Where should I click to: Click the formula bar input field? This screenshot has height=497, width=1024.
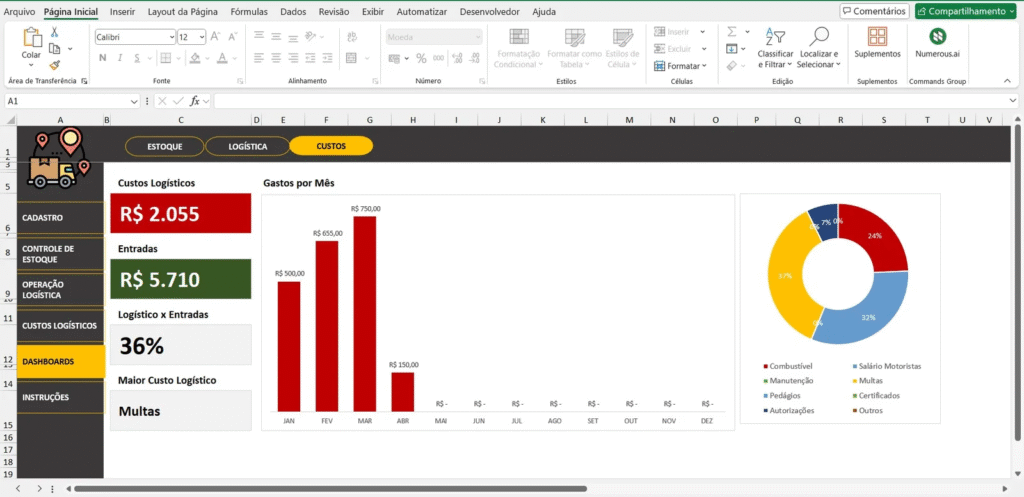click(600, 101)
